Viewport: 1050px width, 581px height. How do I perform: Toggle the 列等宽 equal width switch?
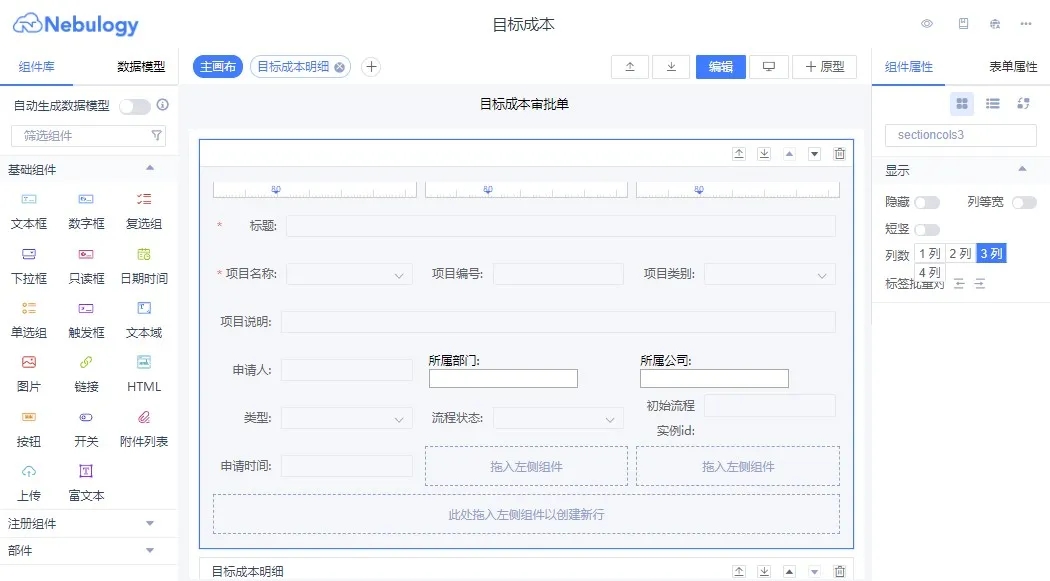click(x=1024, y=202)
